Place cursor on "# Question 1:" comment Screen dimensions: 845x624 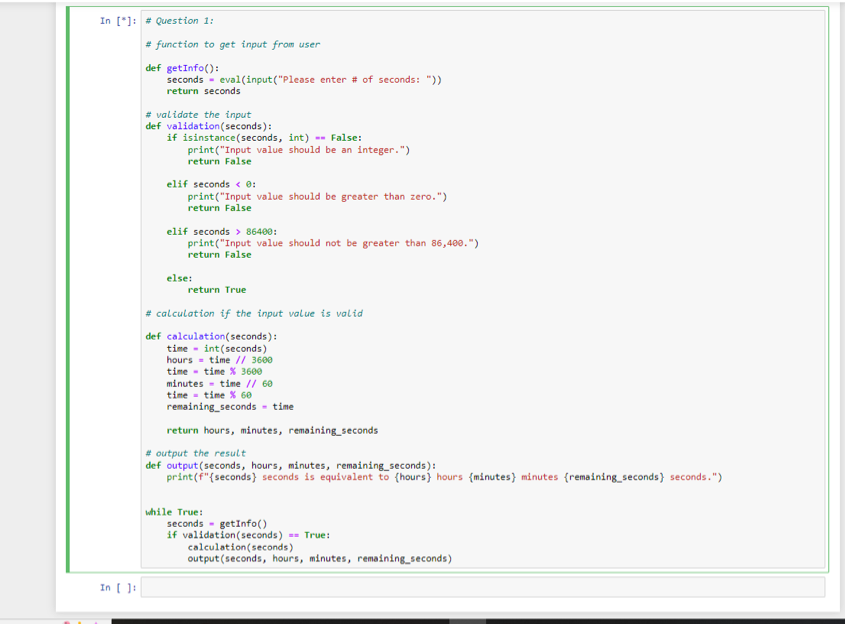(x=179, y=21)
